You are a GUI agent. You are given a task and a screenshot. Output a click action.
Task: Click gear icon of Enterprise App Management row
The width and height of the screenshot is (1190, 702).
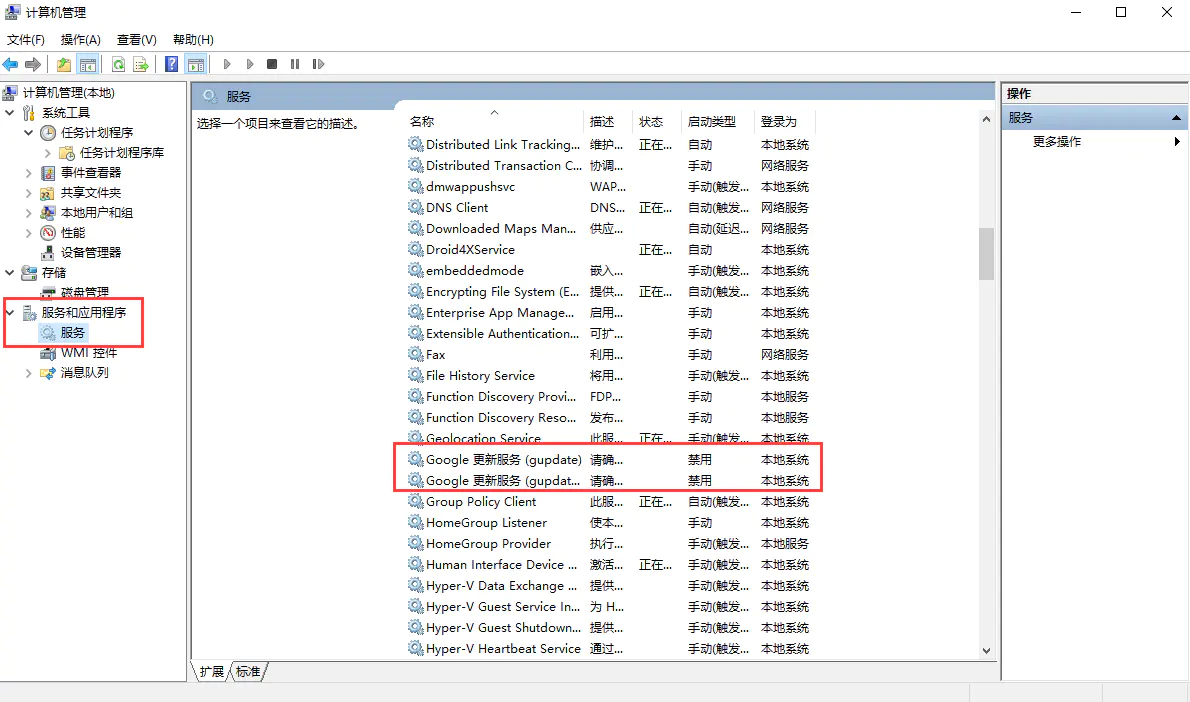tap(415, 312)
